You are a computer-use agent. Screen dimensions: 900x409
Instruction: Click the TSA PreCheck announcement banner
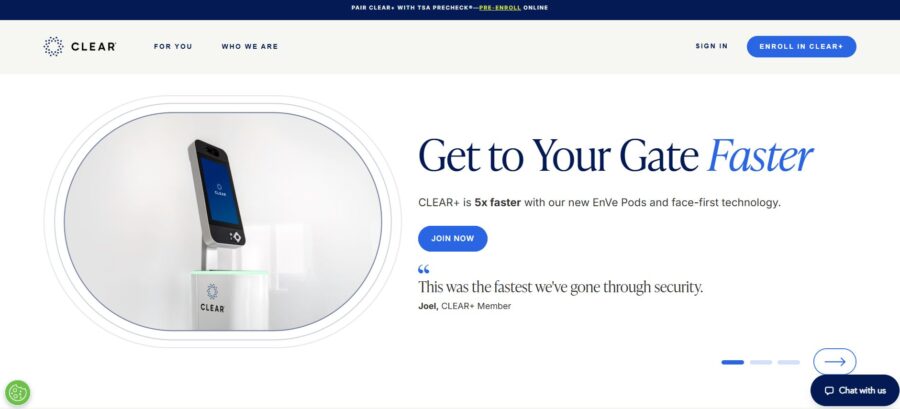click(x=450, y=8)
